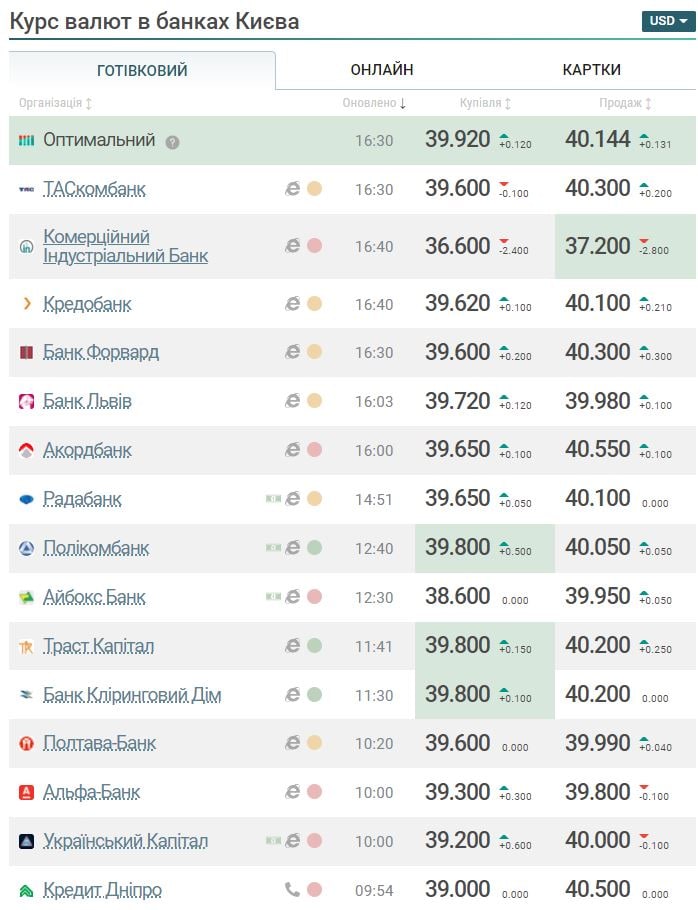
Task: Click the website icon for Траст Капітал
Action: click(293, 645)
